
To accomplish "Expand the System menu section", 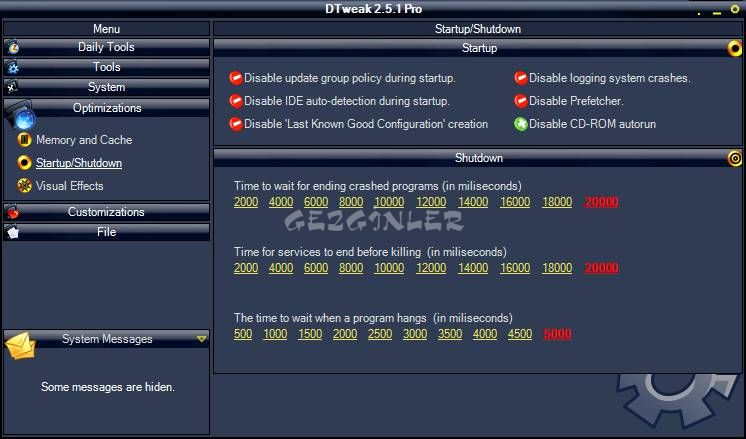I will tap(107, 87).
